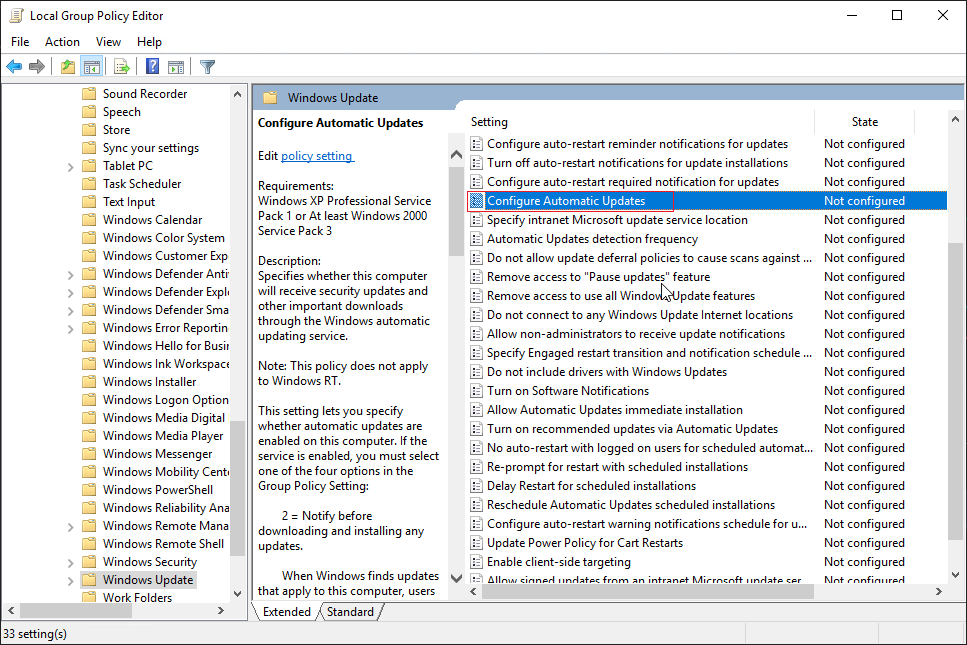Expand the Windows Defender Sma tree node
This screenshot has height=645, width=967.
(70, 310)
